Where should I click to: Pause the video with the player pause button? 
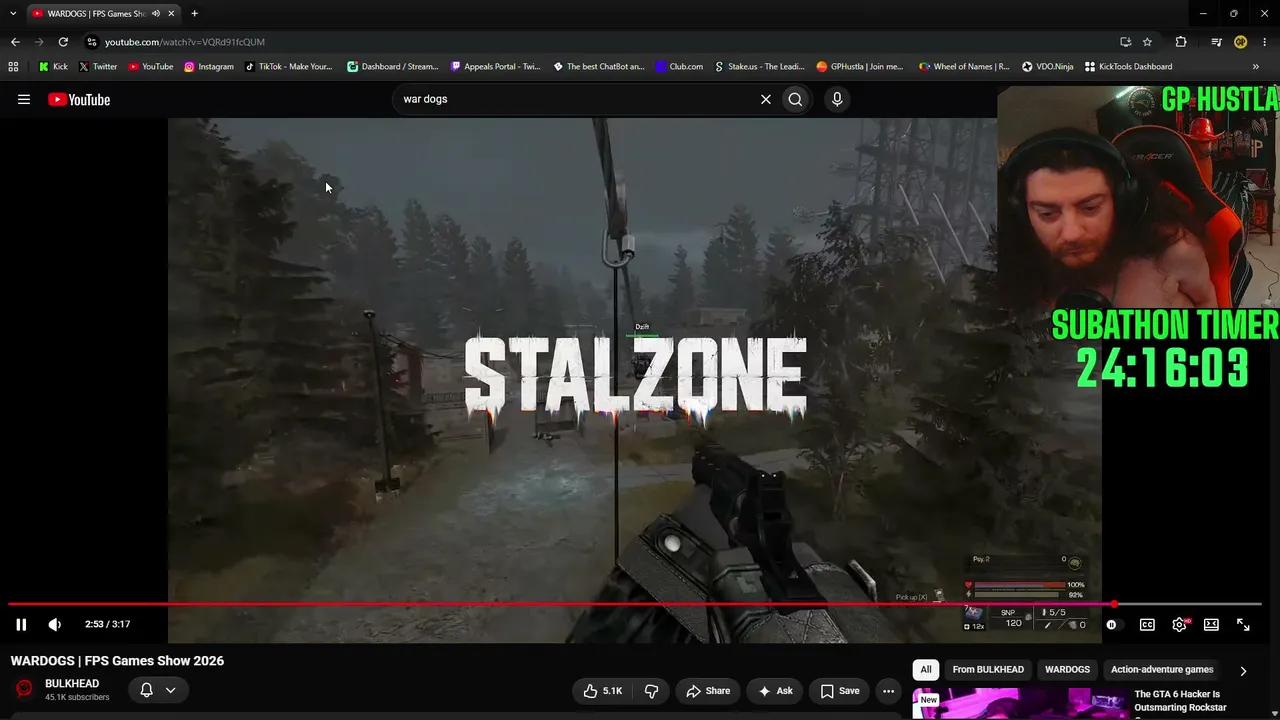point(21,625)
